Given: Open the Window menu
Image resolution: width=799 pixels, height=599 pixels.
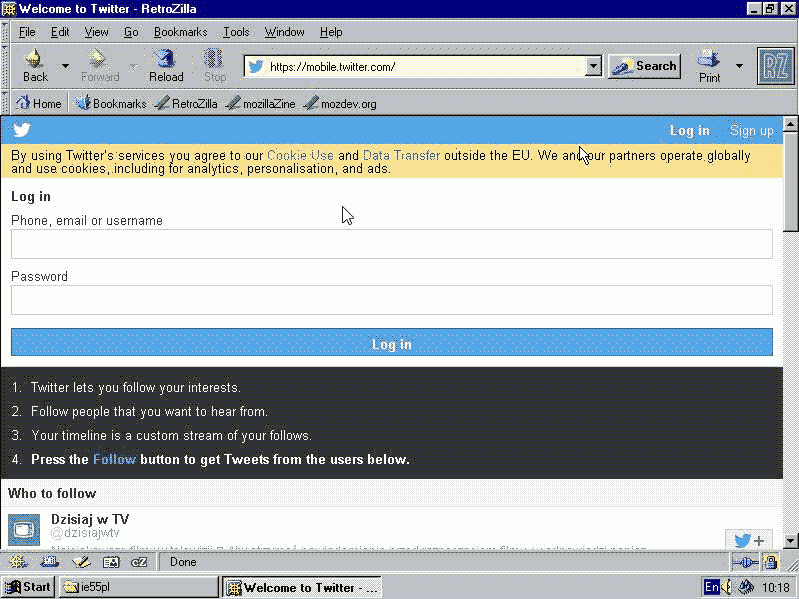Looking at the screenshot, I should pos(284,32).
